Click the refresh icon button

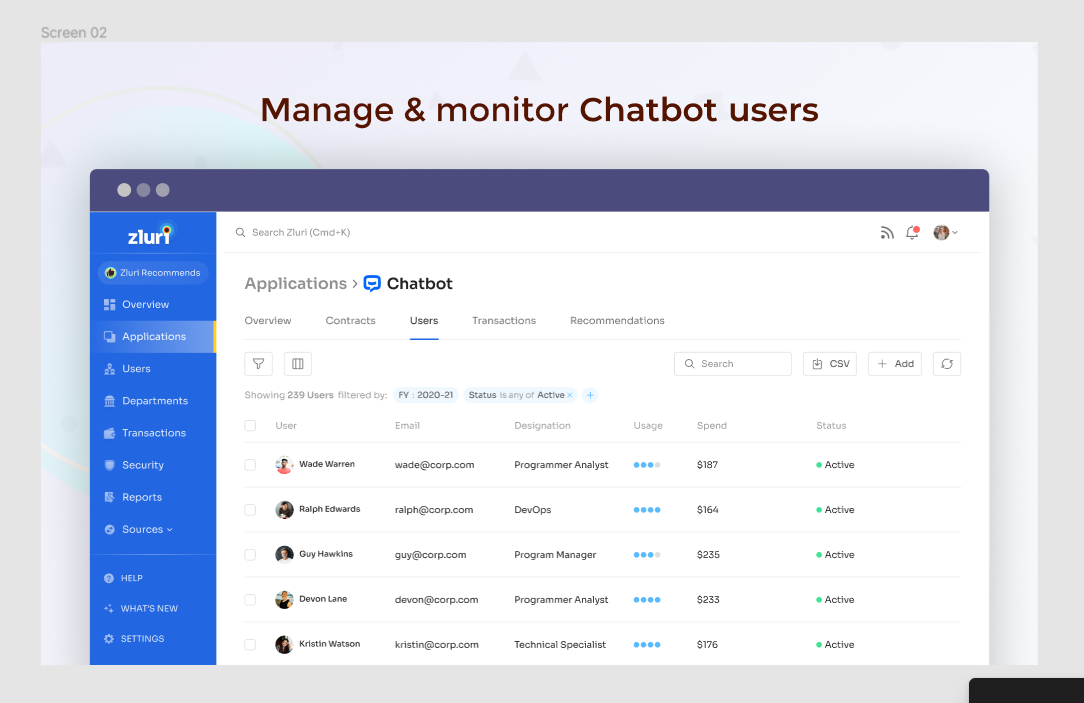[947, 364]
